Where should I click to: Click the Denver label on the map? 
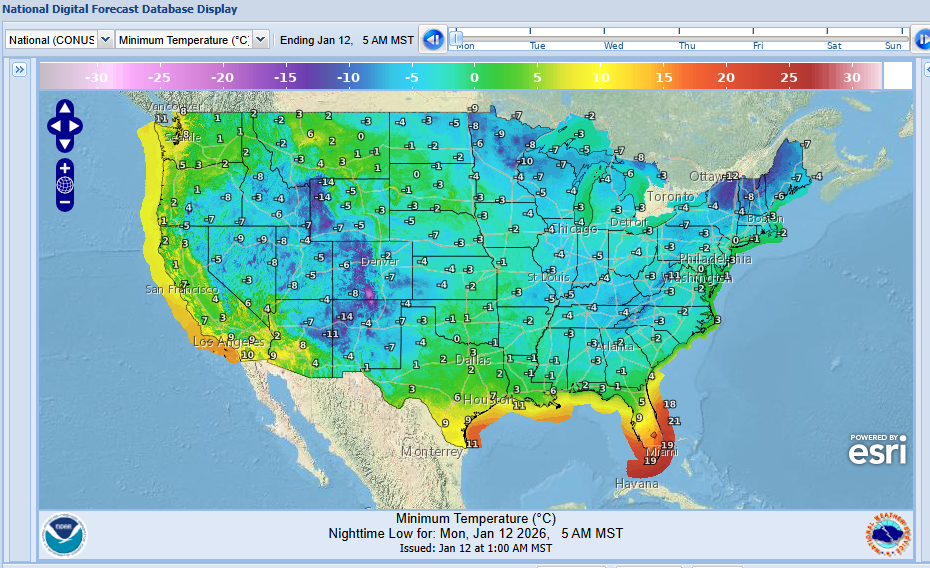[x=380, y=261]
